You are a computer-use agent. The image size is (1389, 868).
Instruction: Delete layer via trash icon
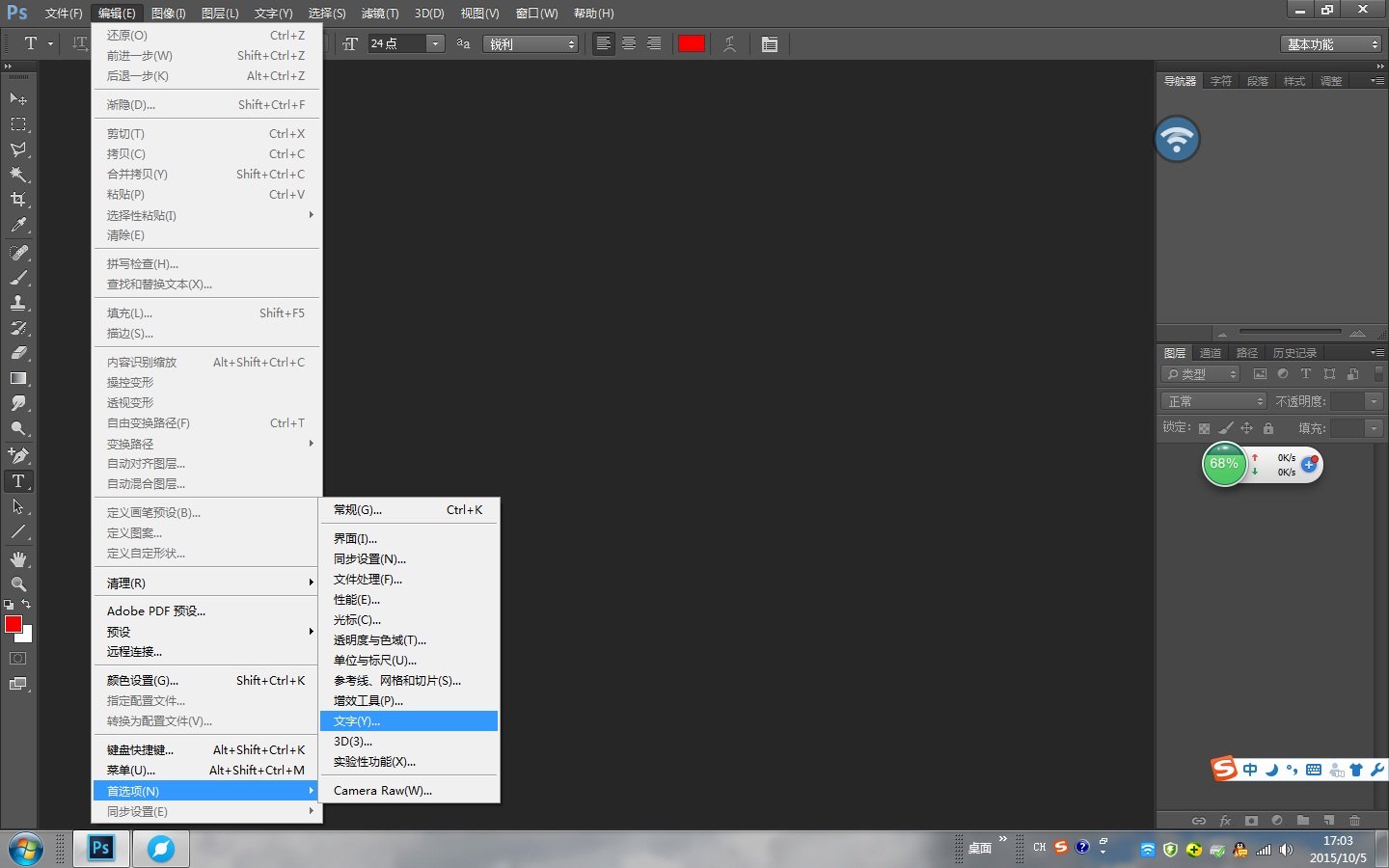(1354, 821)
